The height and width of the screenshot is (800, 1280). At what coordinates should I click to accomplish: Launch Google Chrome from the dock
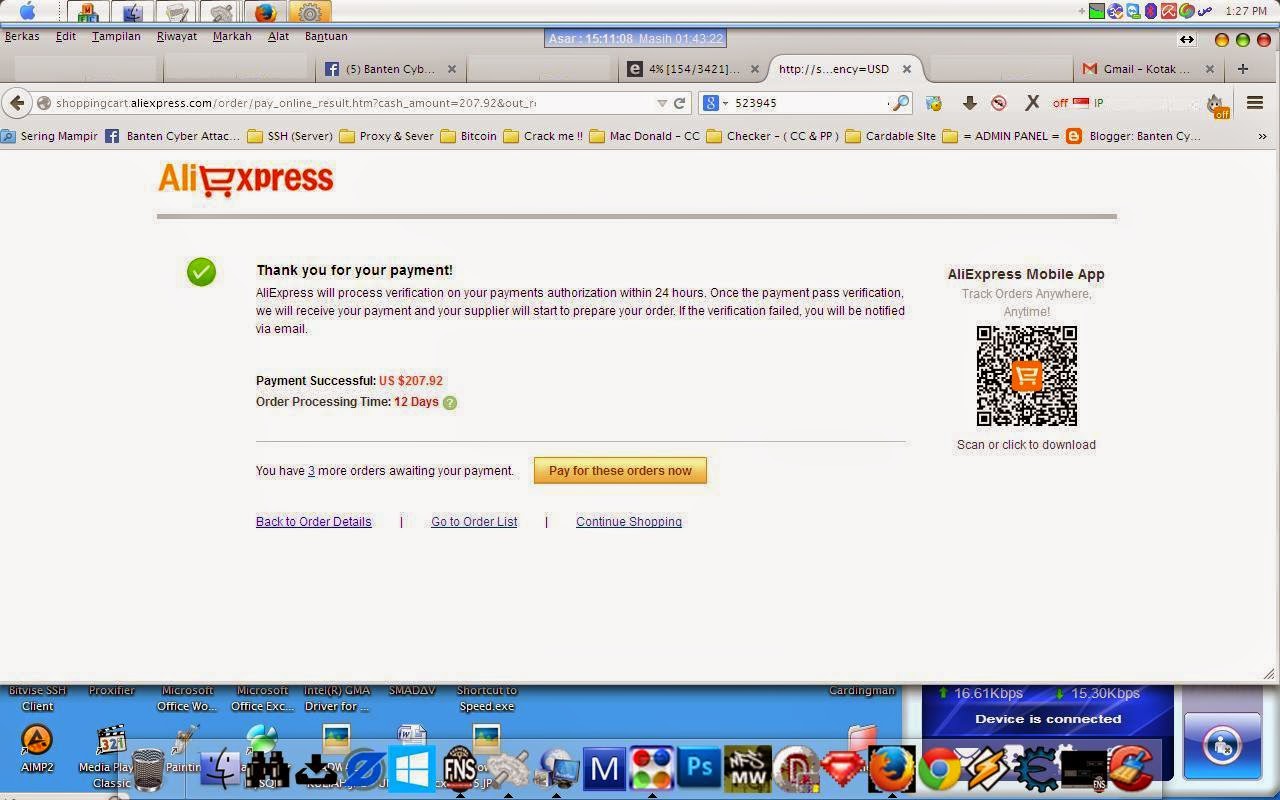coord(940,770)
